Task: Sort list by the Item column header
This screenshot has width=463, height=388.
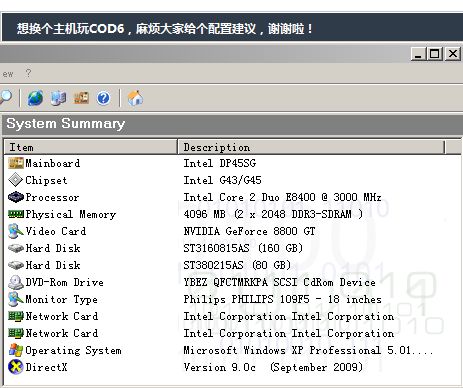Action: pos(90,147)
